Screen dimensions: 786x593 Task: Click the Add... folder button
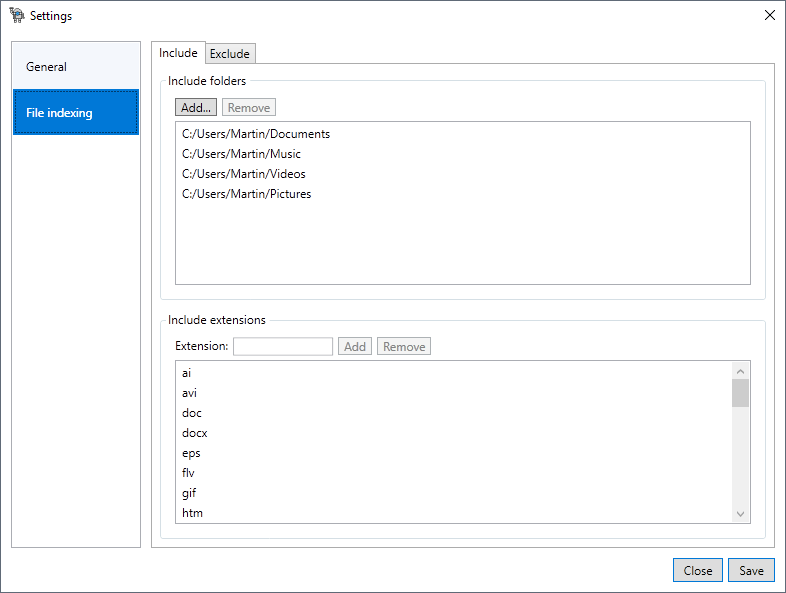coord(196,107)
